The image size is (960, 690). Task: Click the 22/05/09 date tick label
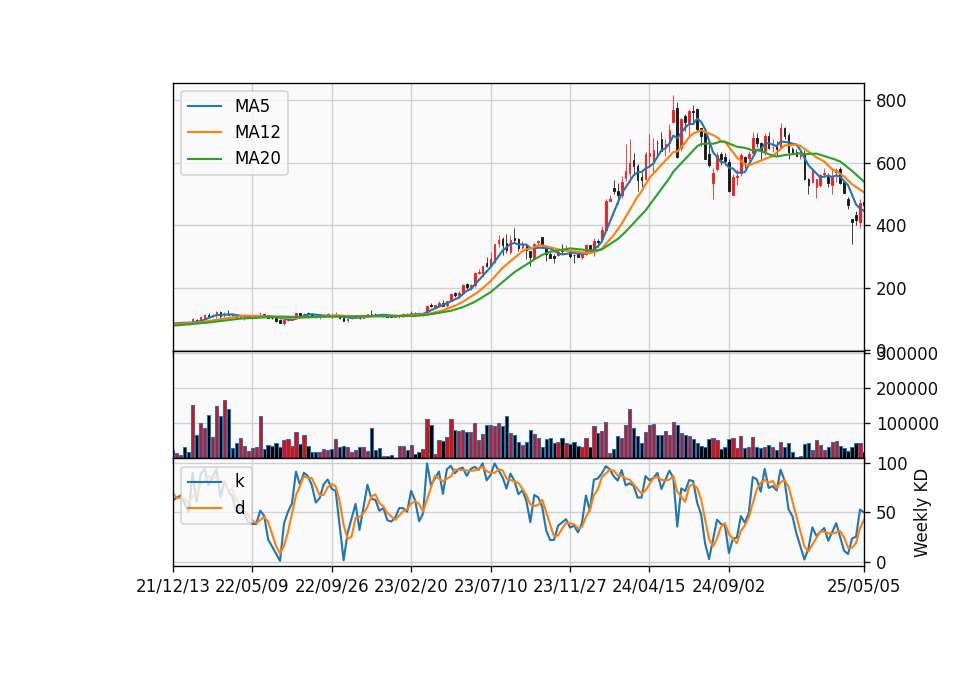(252, 587)
